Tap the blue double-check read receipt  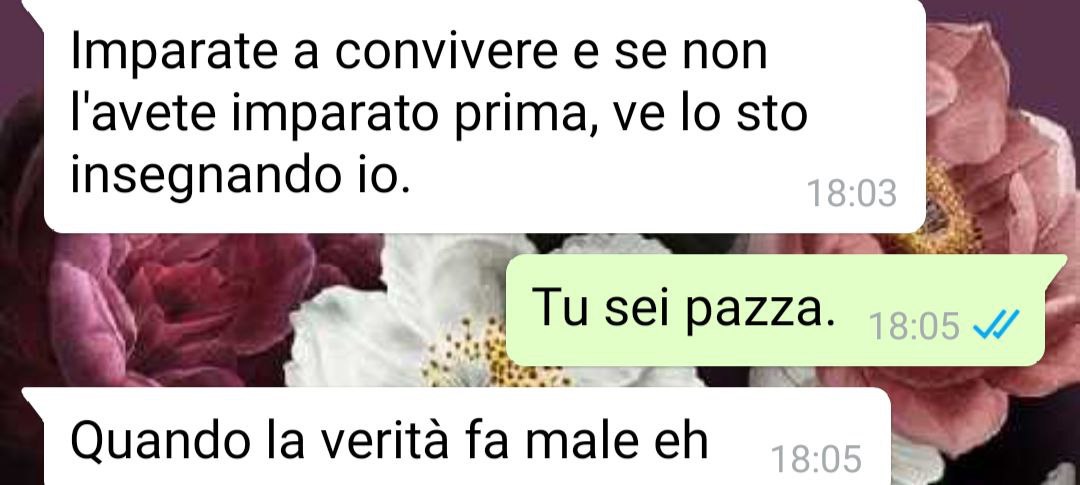pos(995,324)
